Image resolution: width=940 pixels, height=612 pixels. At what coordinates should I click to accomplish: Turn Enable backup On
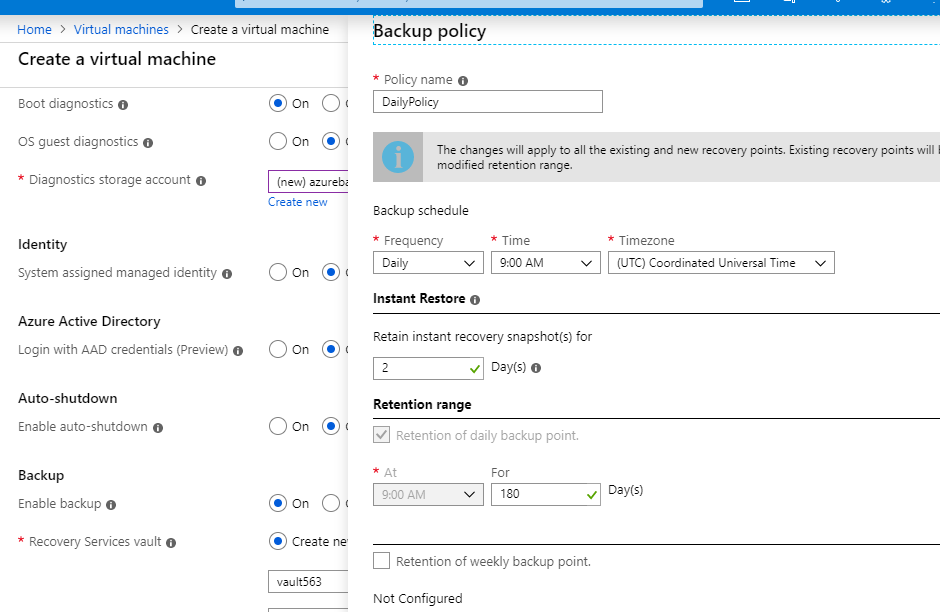(278, 503)
